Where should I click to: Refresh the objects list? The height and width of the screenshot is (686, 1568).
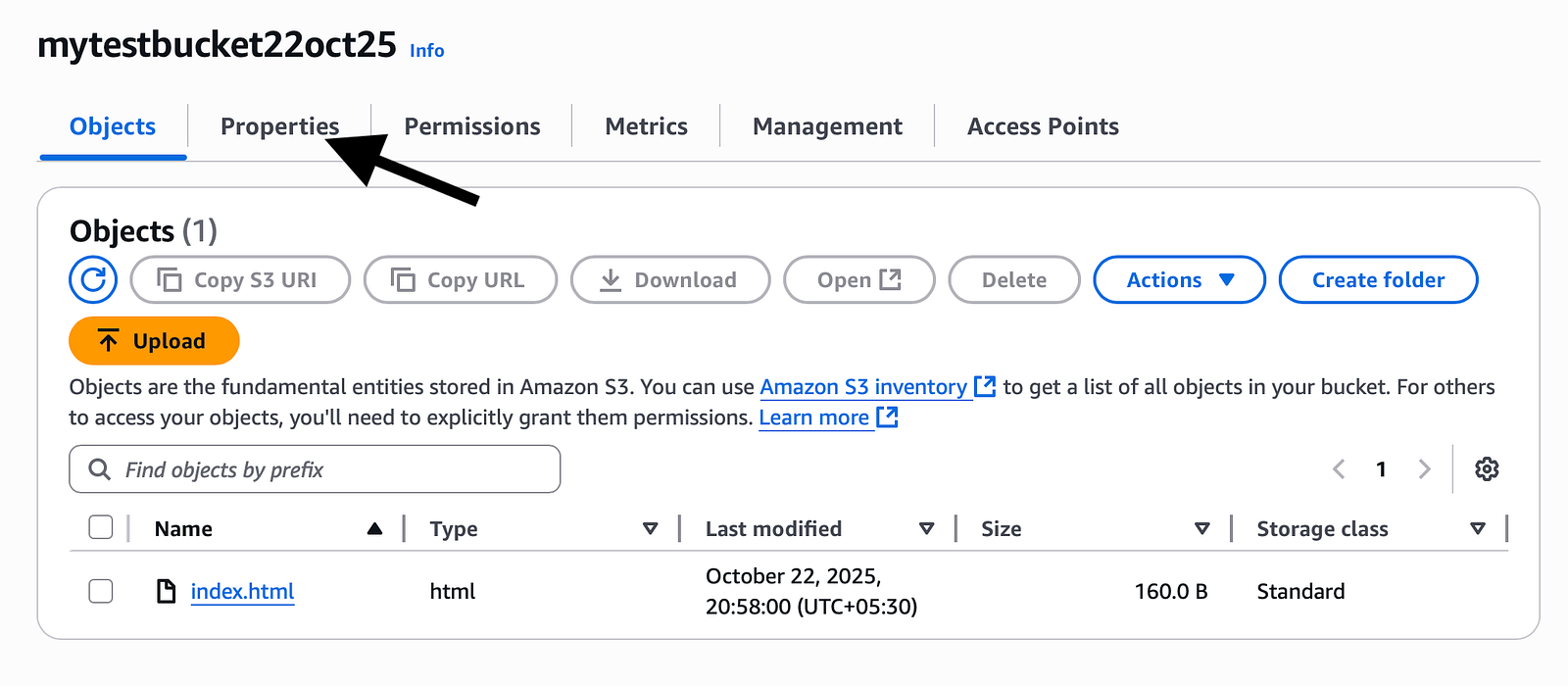pos(93,280)
